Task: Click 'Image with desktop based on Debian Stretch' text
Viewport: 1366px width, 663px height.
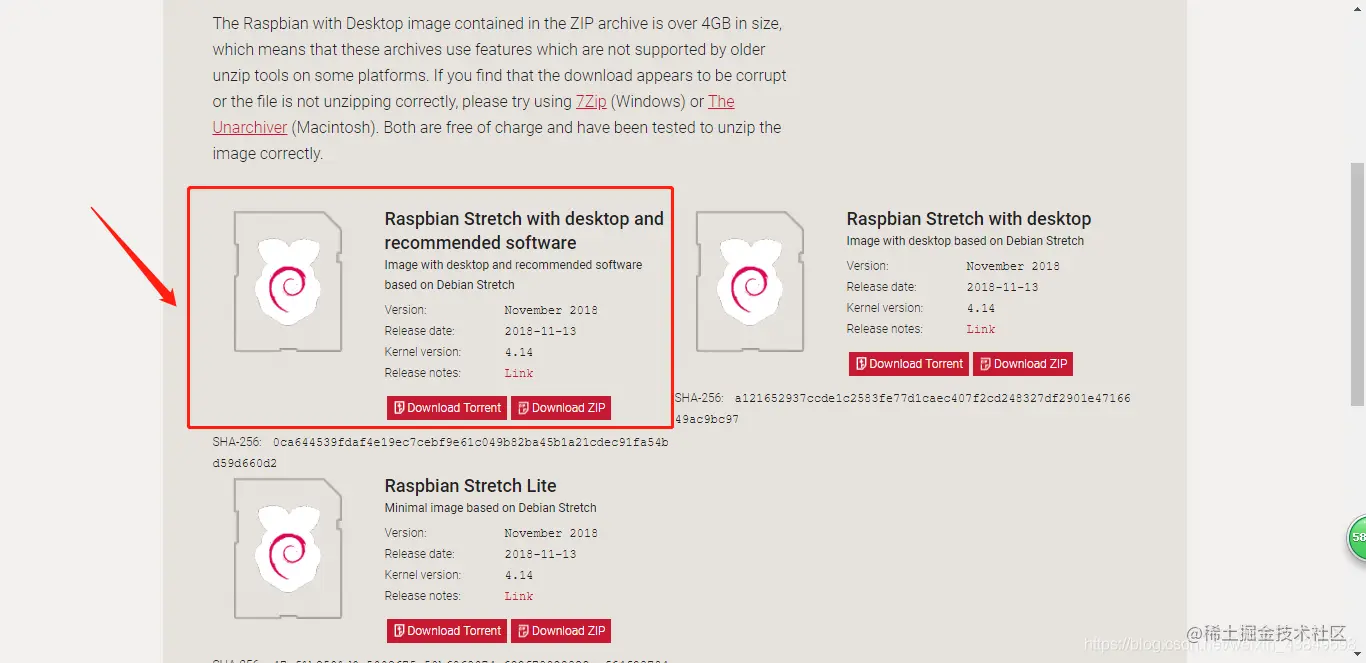Action: click(x=965, y=241)
